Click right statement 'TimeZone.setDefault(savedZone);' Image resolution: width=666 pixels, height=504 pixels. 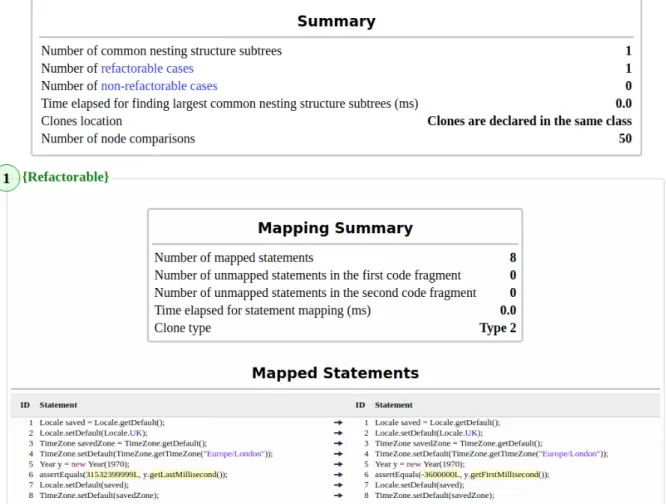coord(435,496)
